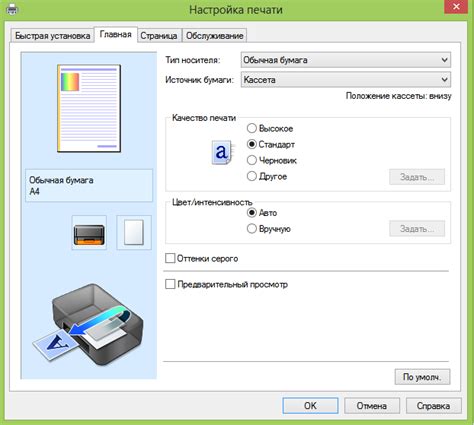
Task: Select Другое print quality option
Action: (252, 176)
